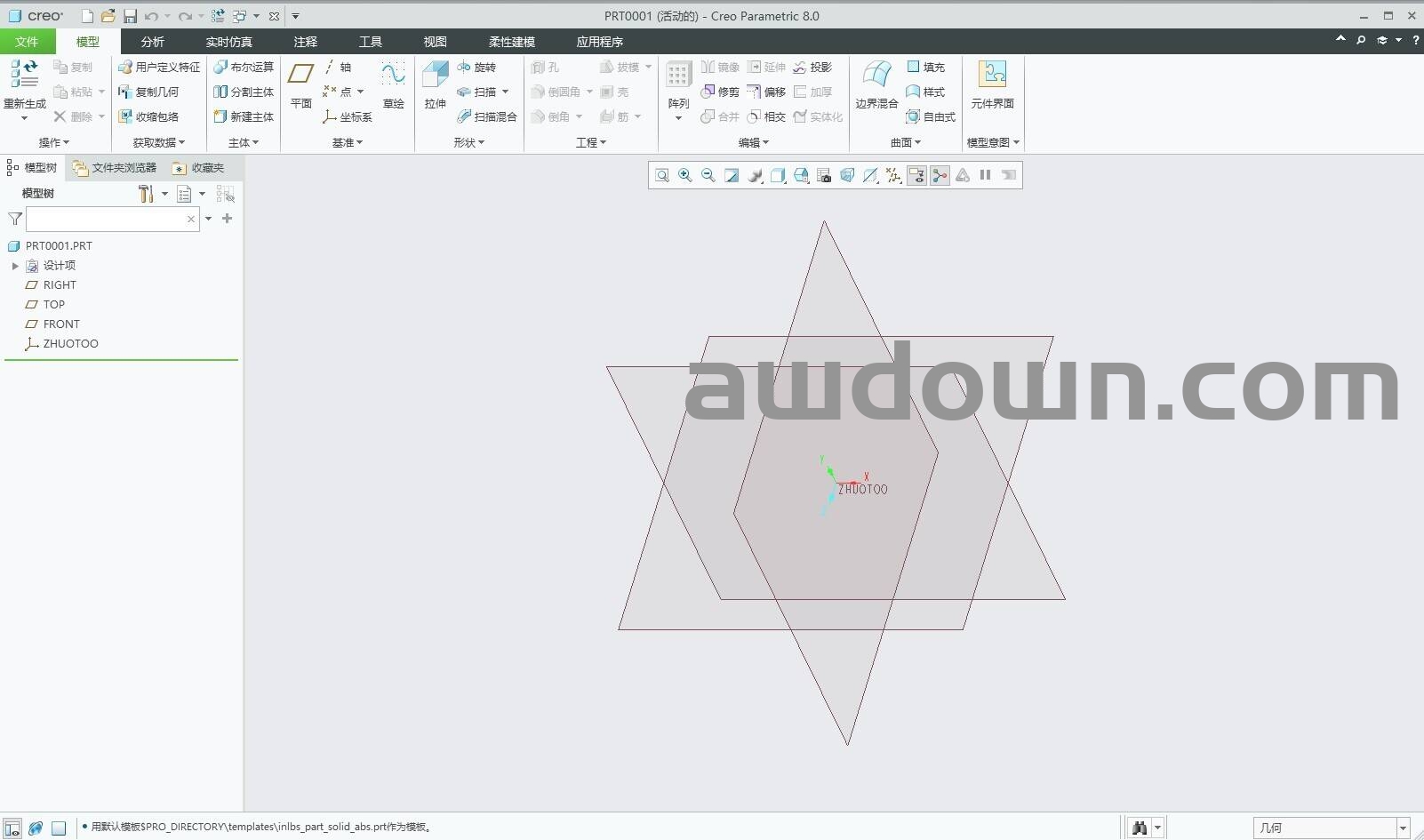This screenshot has width=1424, height=840.
Task: Expand the 形状 group dropdown
Action: (469, 142)
